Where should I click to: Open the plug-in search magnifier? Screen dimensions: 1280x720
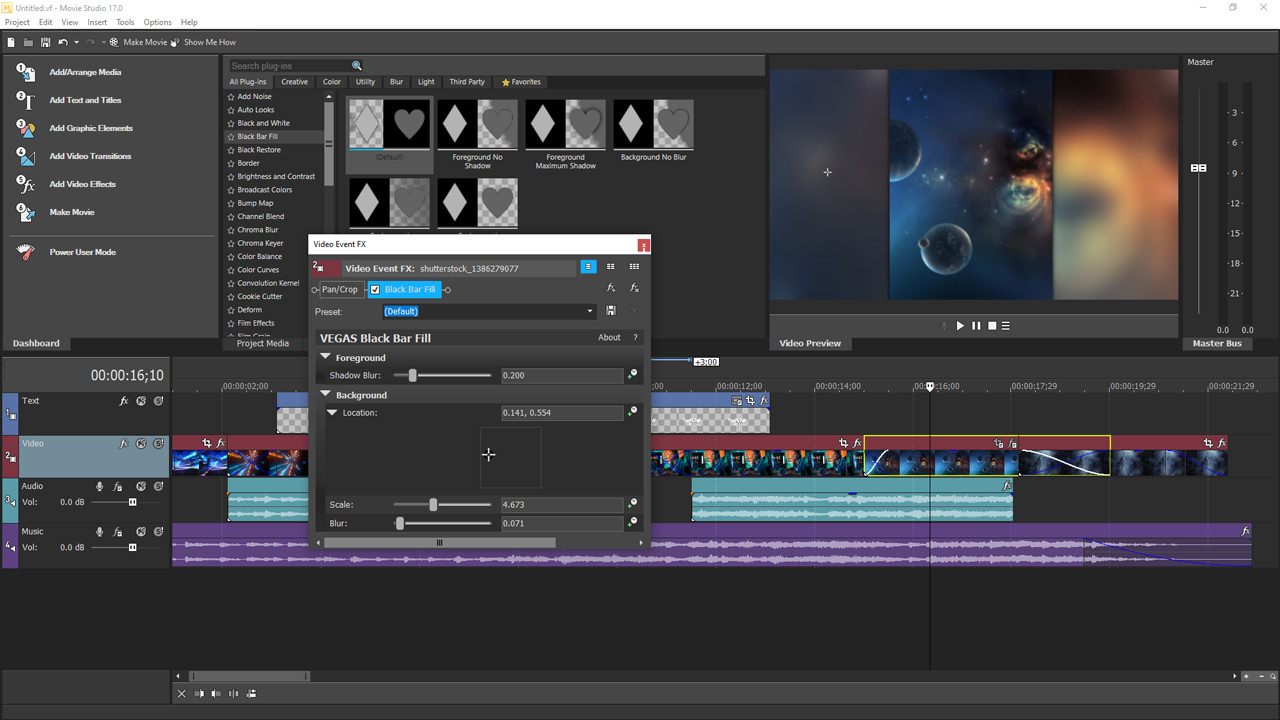tap(357, 65)
